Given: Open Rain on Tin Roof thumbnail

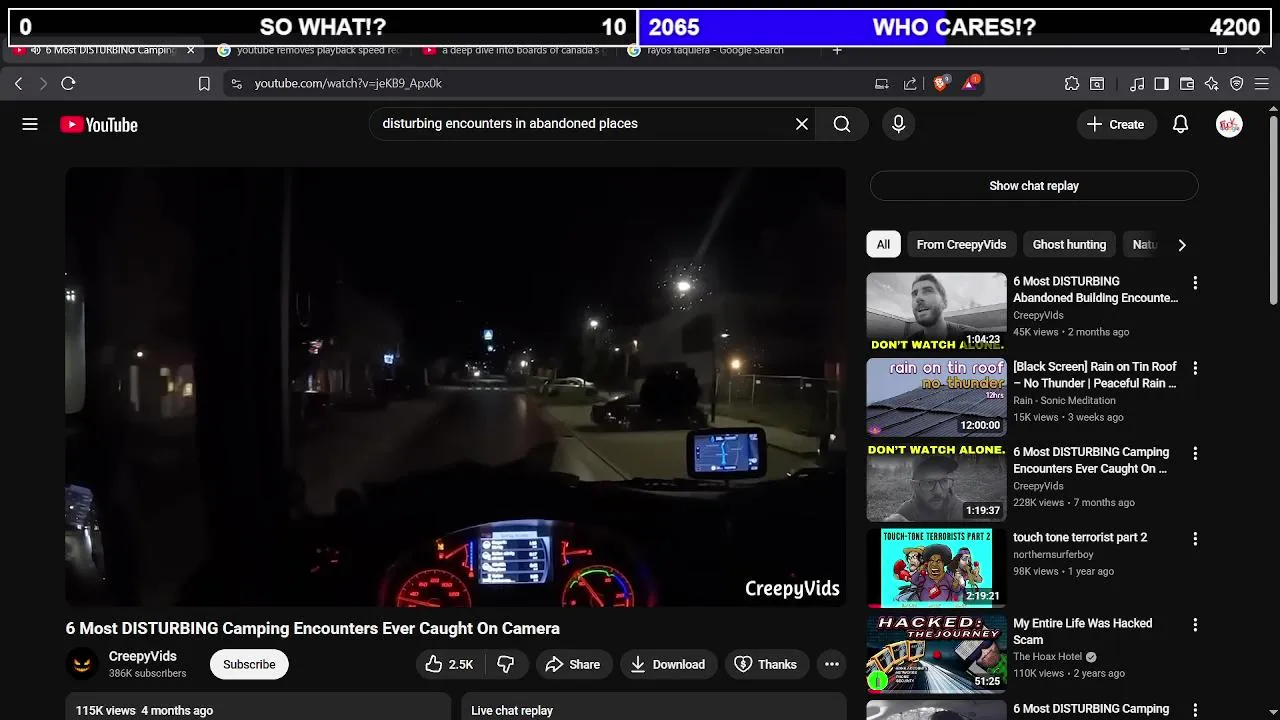Looking at the screenshot, I should 936,398.
